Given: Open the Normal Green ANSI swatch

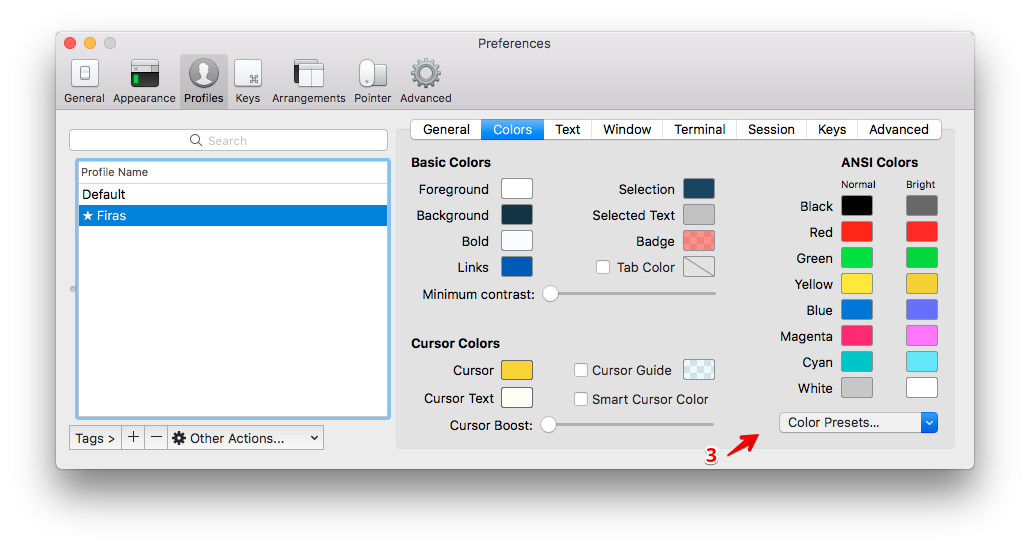Looking at the screenshot, I should click(x=857, y=257).
